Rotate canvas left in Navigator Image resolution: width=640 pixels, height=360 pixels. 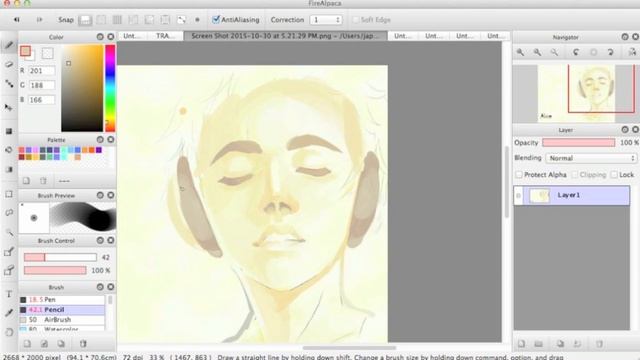point(576,52)
